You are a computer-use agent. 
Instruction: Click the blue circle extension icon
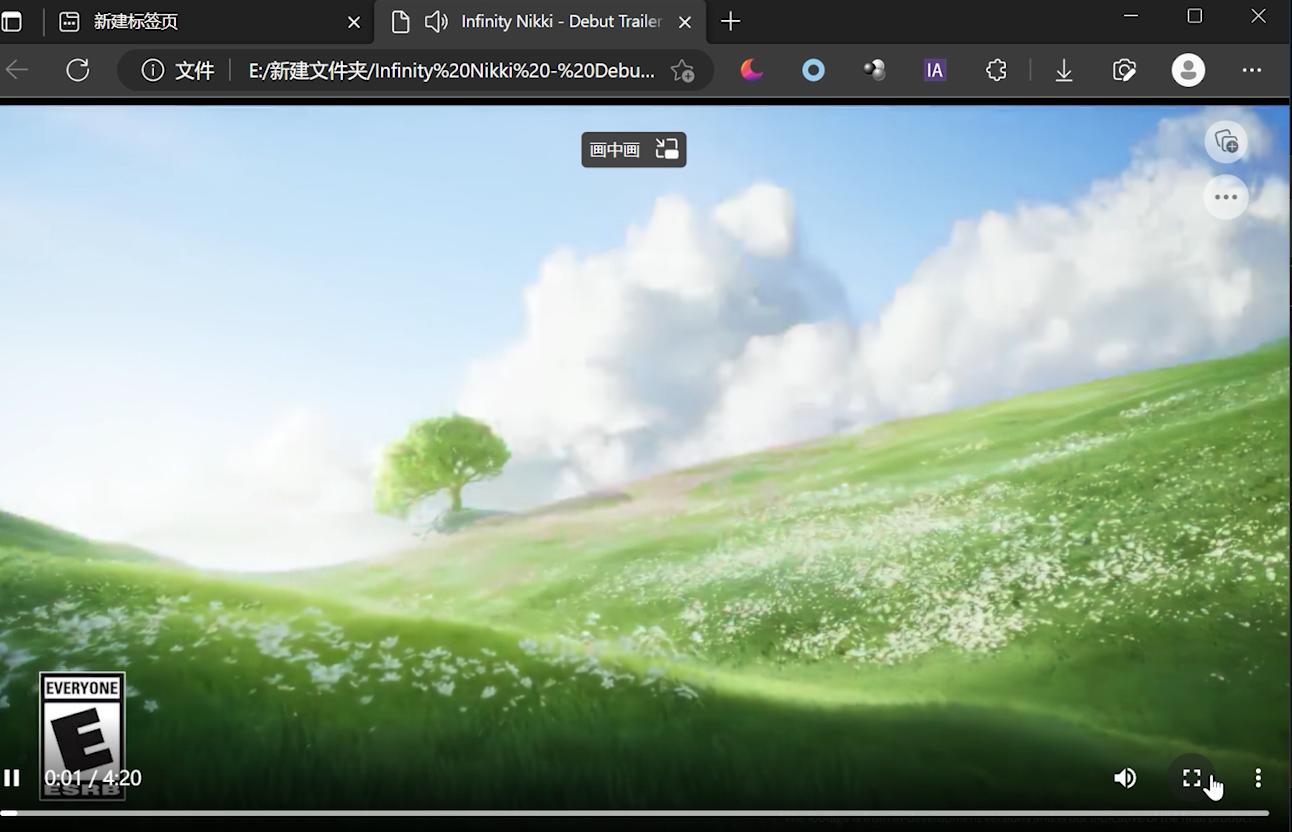click(x=812, y=70)
